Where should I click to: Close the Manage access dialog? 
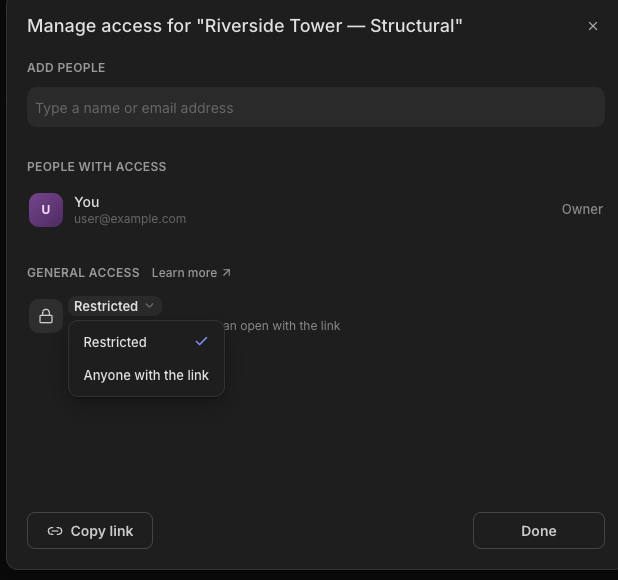click(x=593, y=26)
